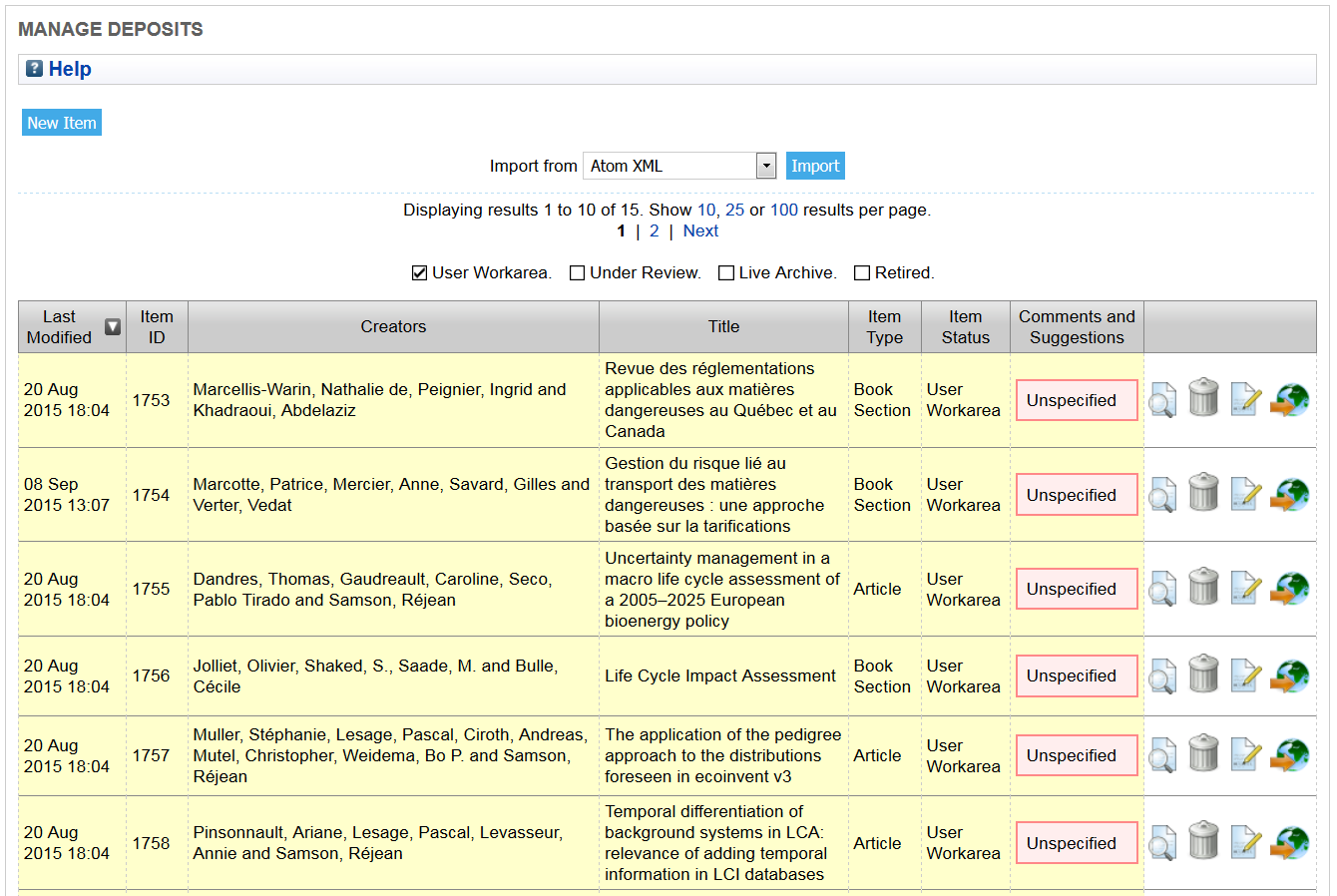Click Unspecified comment box for item 1756
1337x896 pixels.
pyautogui.click(x=1077, y=675)
